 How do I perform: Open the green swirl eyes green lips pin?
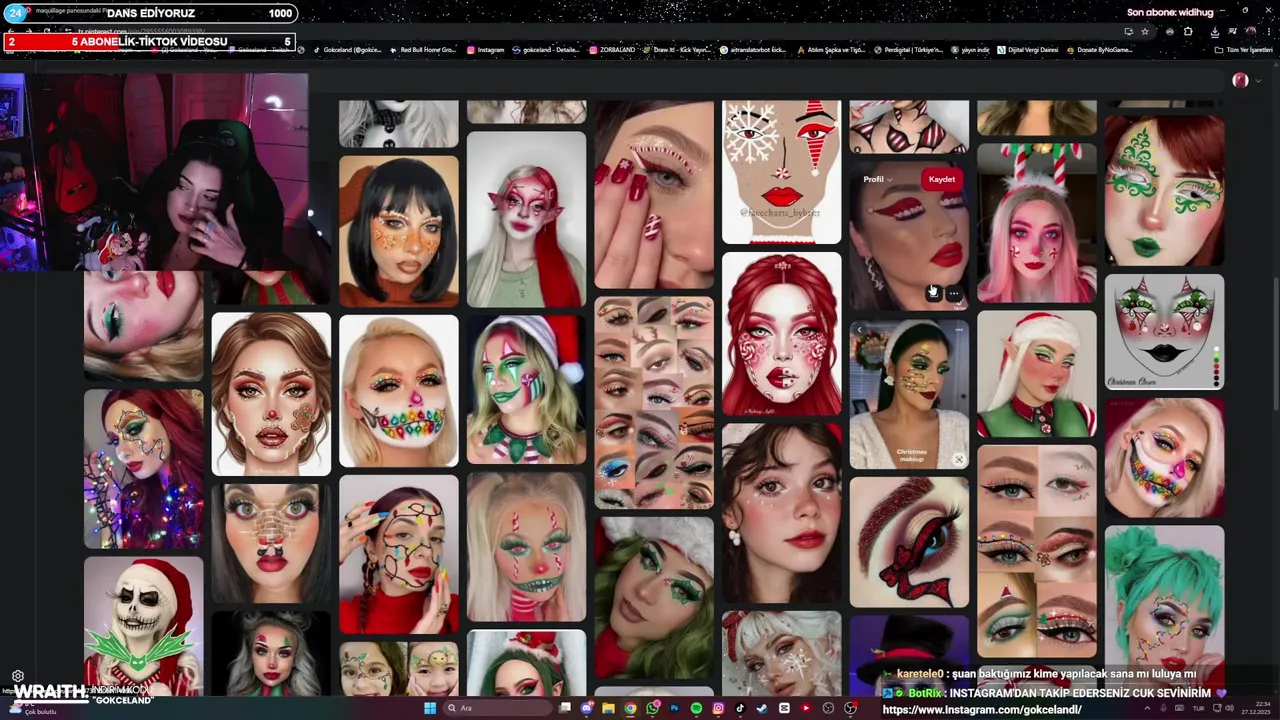click(x=1164, y=190)
